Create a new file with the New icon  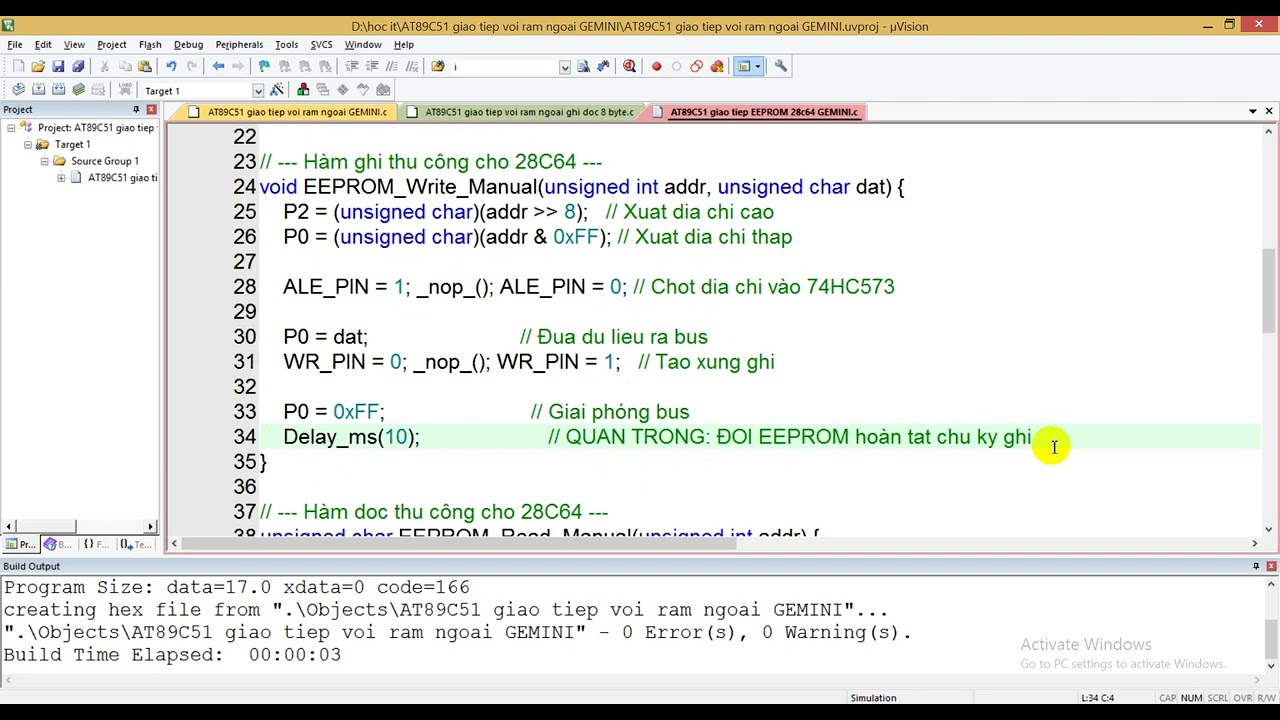click(x=18, y=66)
